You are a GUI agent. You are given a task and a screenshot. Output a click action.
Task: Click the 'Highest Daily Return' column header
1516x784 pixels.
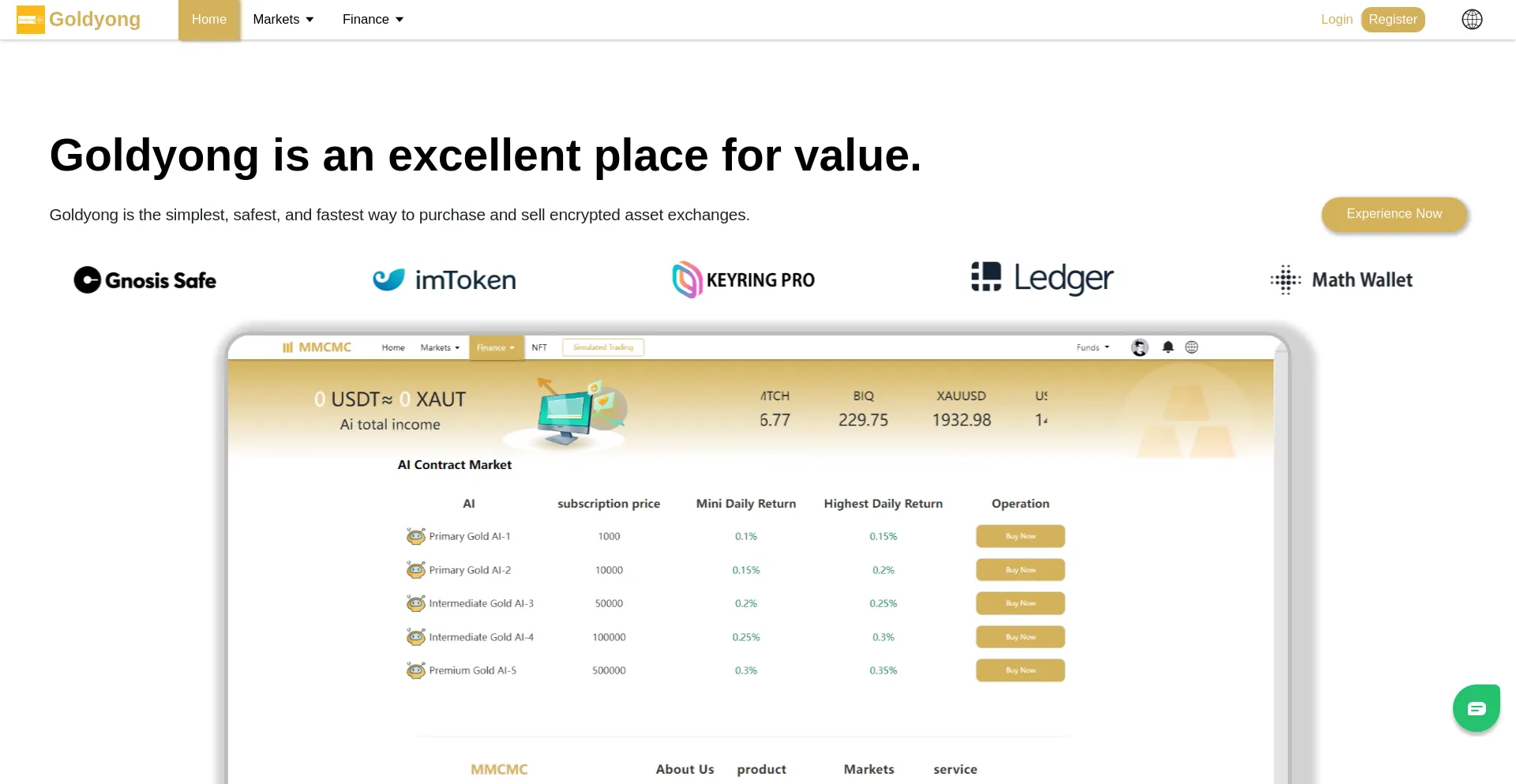click(884, 504)
